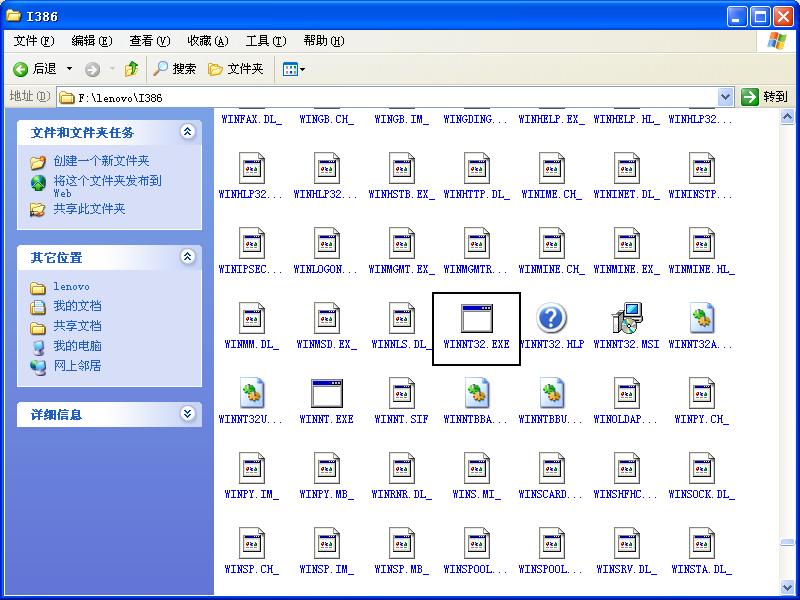Screen dimensions: 800x600
Task: Select the WINHTTP.DL_ file icon
Action: [x=477, y=168]
